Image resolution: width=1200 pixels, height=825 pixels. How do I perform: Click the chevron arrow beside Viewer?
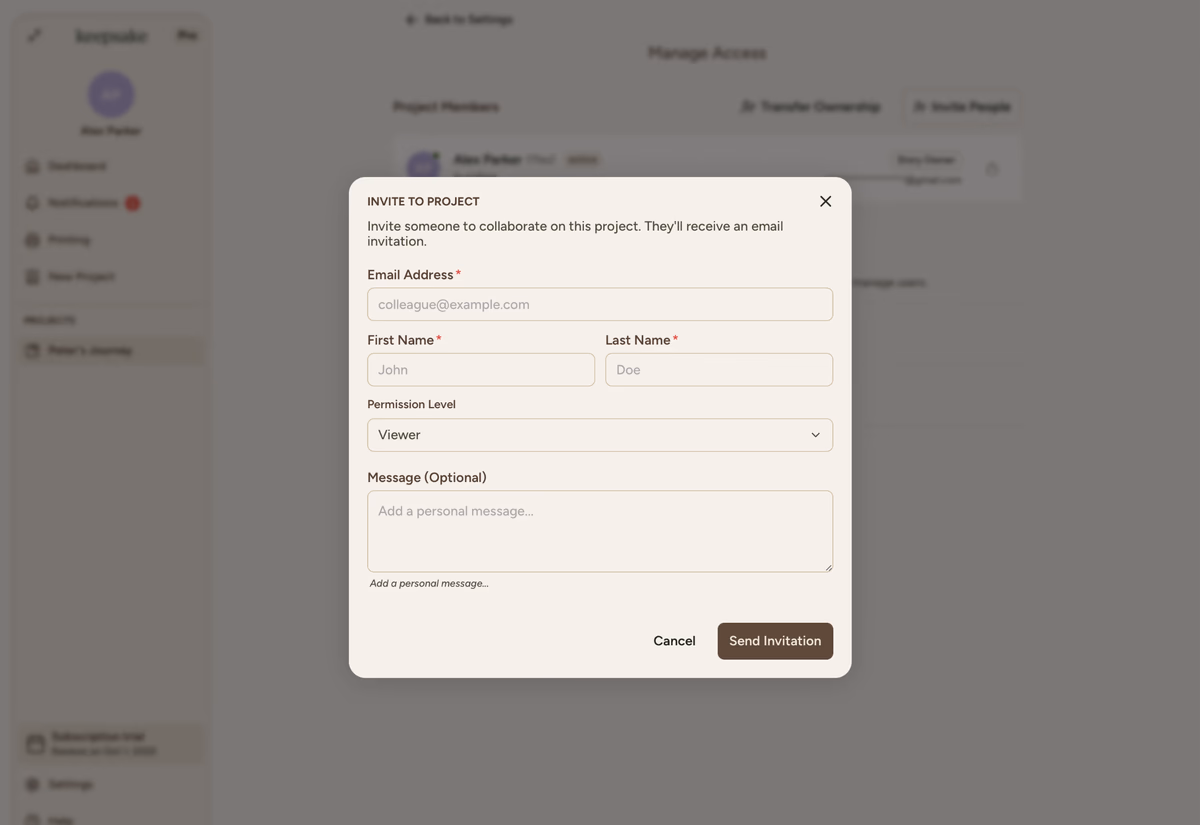pyautogui.click(x=815, y=435)
